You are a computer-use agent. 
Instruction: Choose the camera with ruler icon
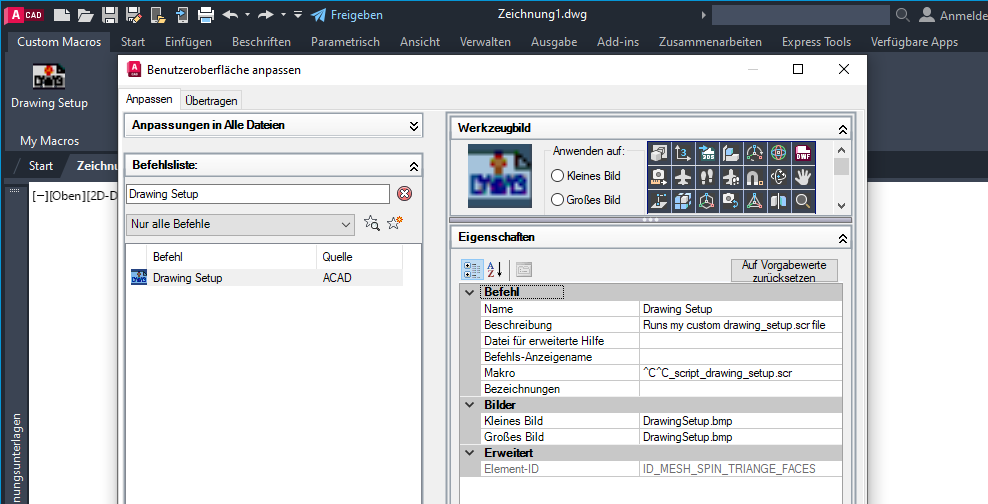(x=659, y=177)
